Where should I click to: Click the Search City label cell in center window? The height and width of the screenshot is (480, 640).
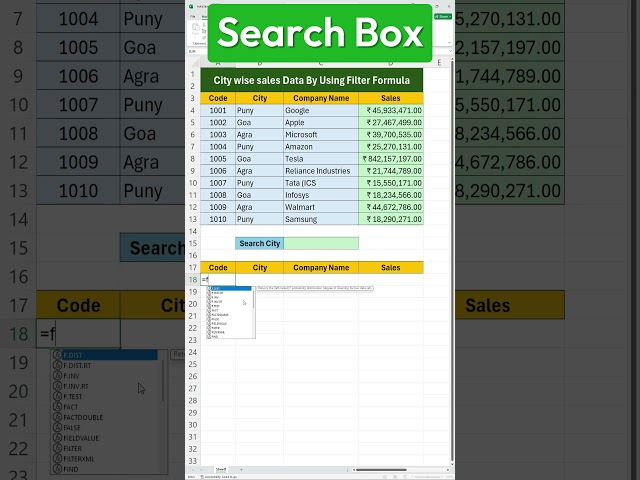260,243
